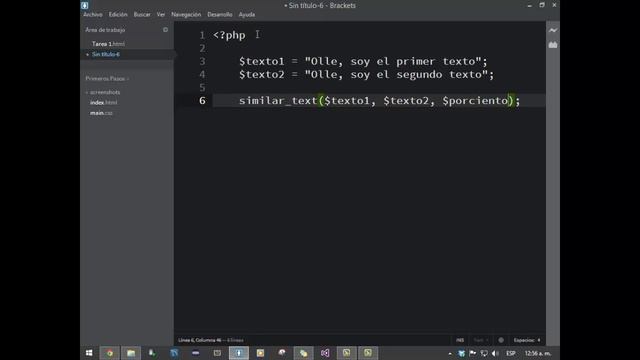Open the Desarrollo menu

click(220, 14)
